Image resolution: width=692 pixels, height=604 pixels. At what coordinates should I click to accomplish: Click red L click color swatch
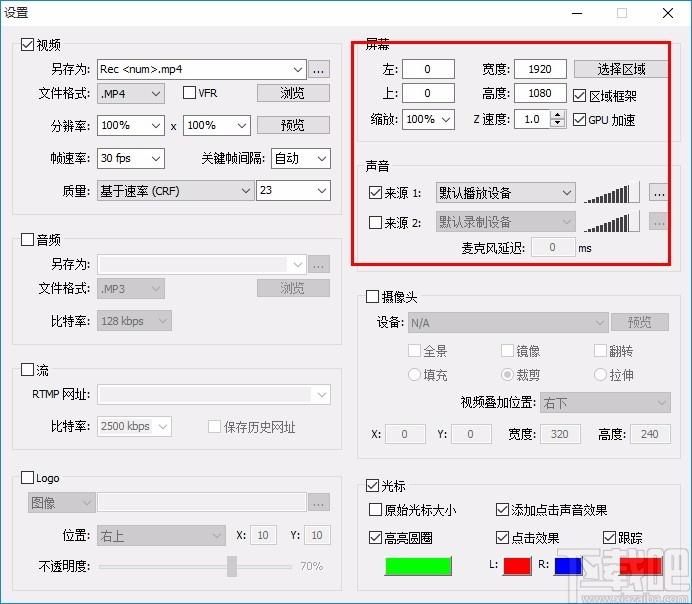click(517, 566)
